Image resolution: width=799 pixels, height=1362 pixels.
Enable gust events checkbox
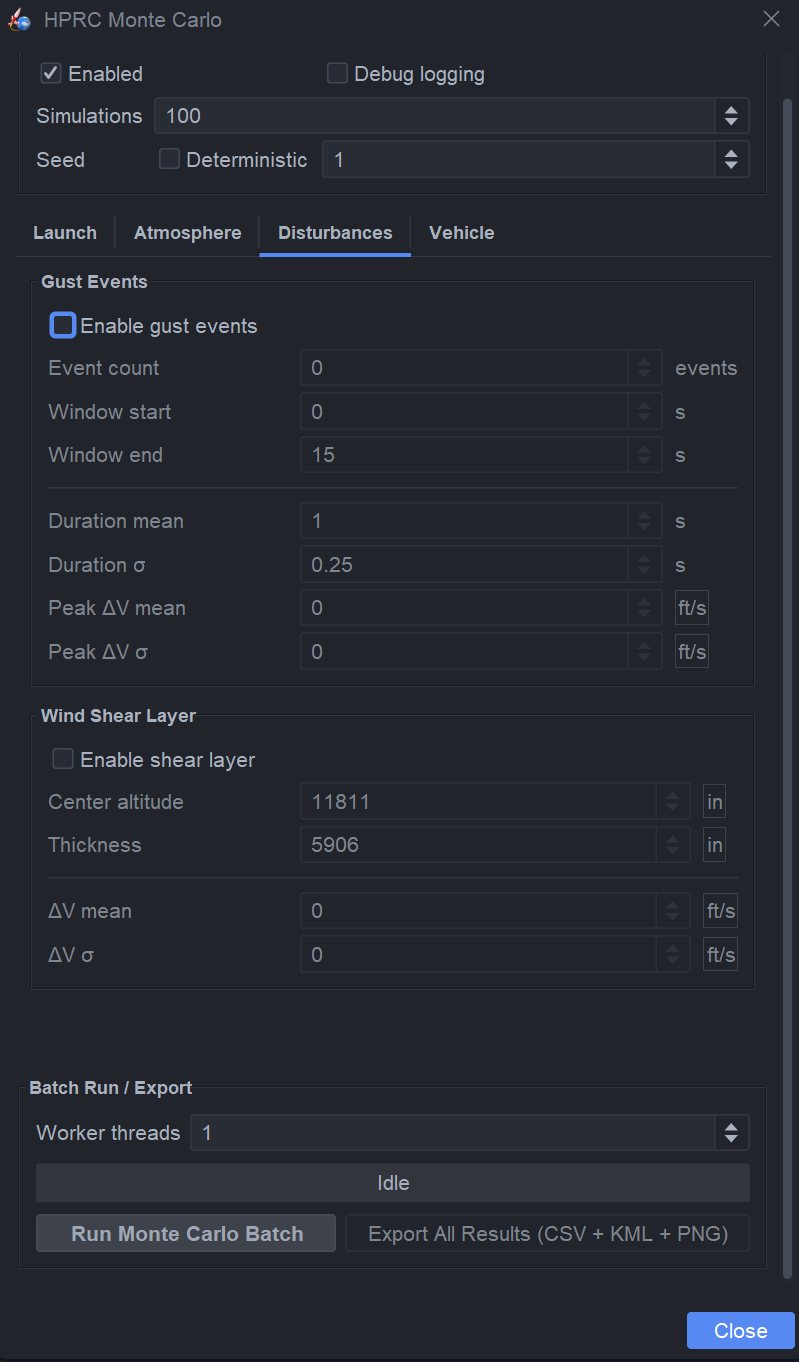(63, 326)
